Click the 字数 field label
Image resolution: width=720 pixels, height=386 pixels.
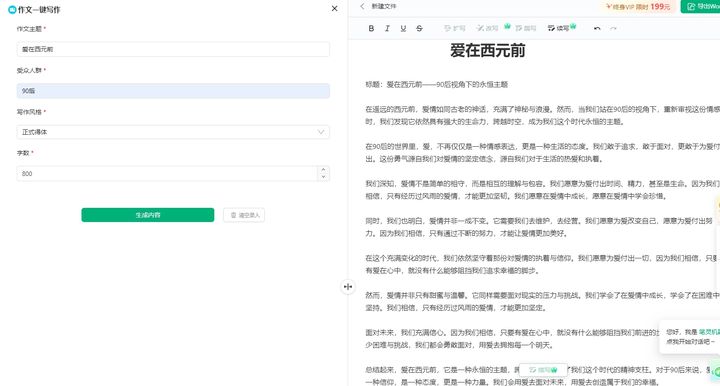coord(23,153)
